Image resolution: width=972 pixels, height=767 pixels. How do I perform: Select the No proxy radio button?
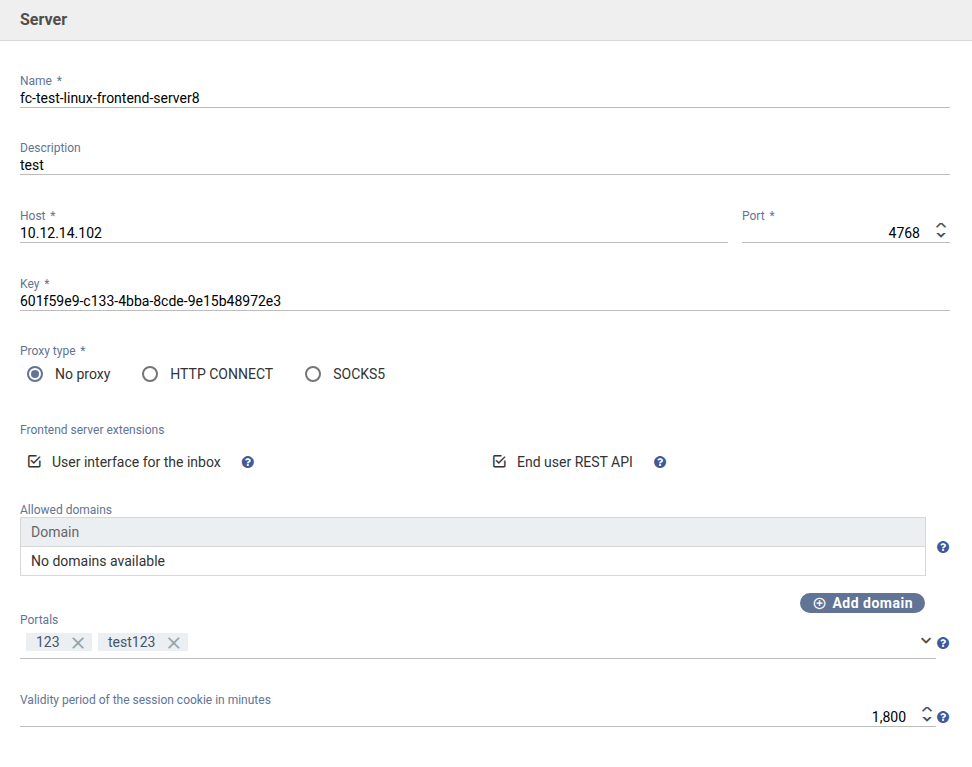(36, 374)
